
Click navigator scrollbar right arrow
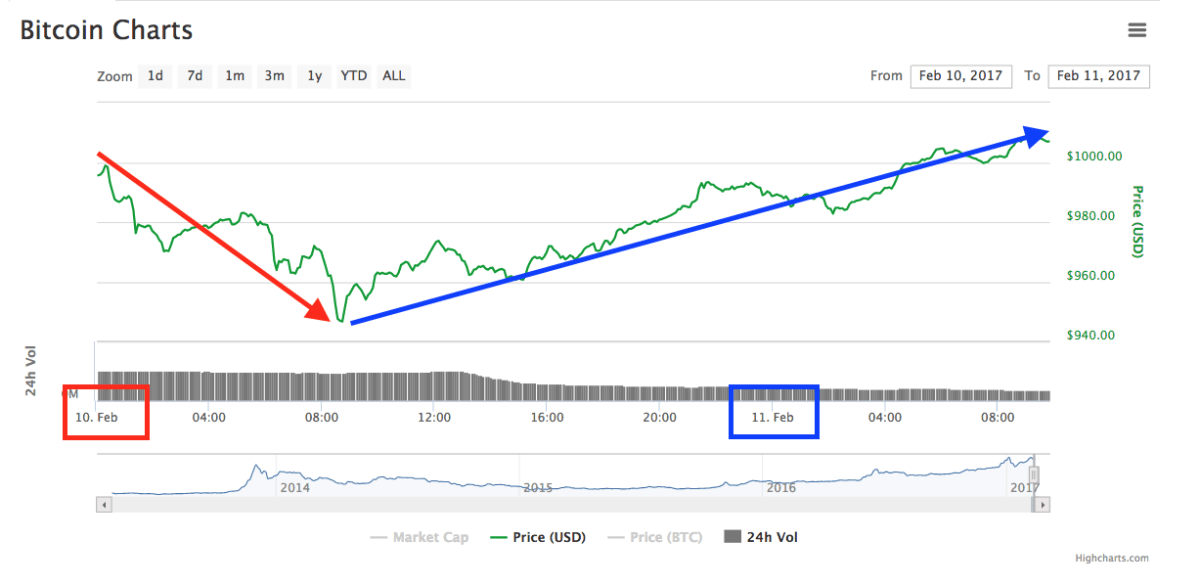[1043, 505]
